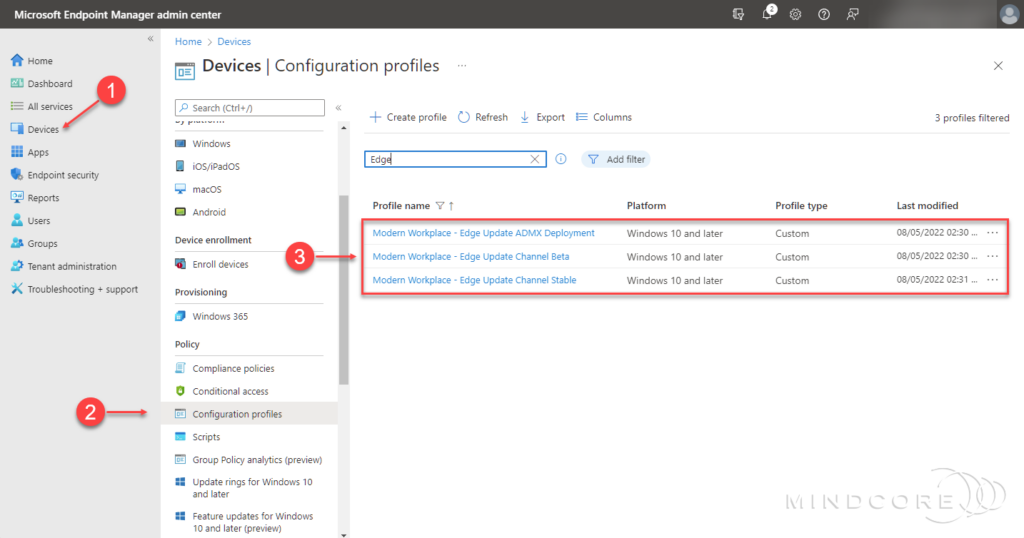Select Endpoint security in left navigation
The image size is (1024, 538).
click(x=63, y=175)
